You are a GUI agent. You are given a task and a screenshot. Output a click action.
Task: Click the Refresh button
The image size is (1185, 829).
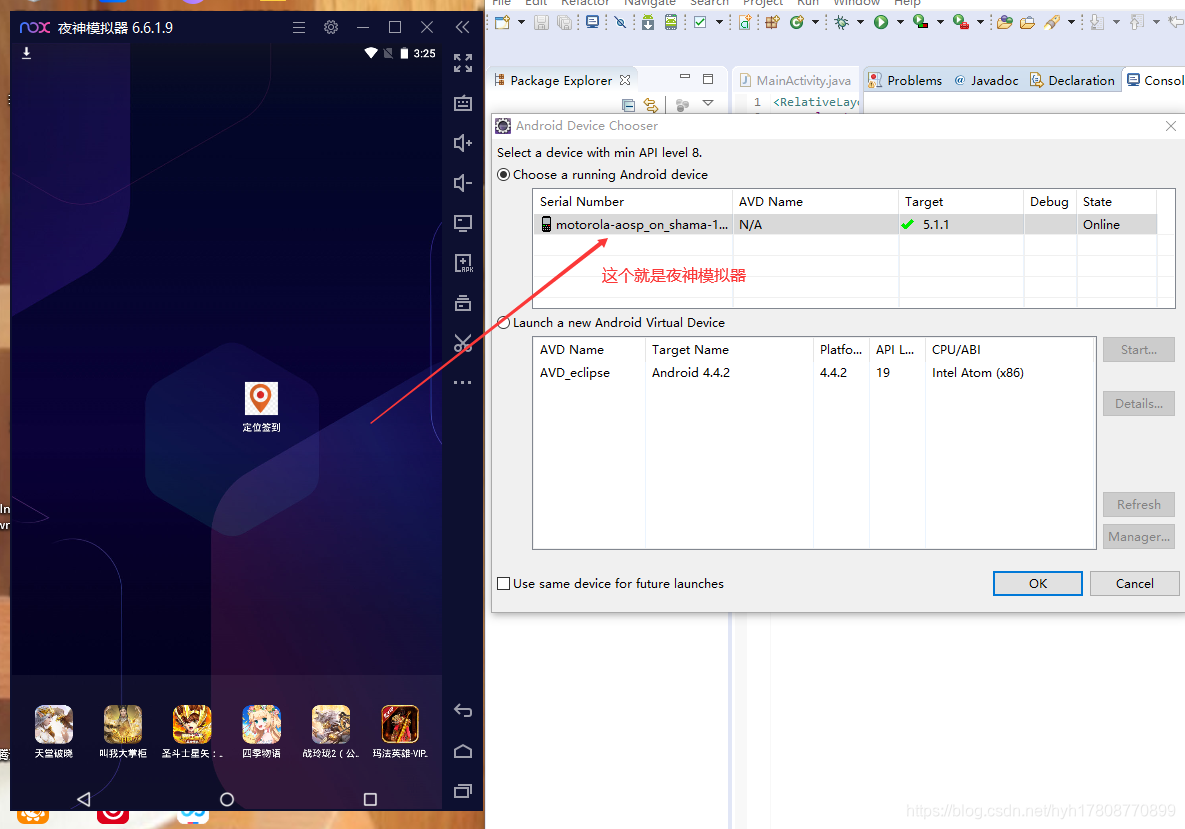[x=1138, y=504]
